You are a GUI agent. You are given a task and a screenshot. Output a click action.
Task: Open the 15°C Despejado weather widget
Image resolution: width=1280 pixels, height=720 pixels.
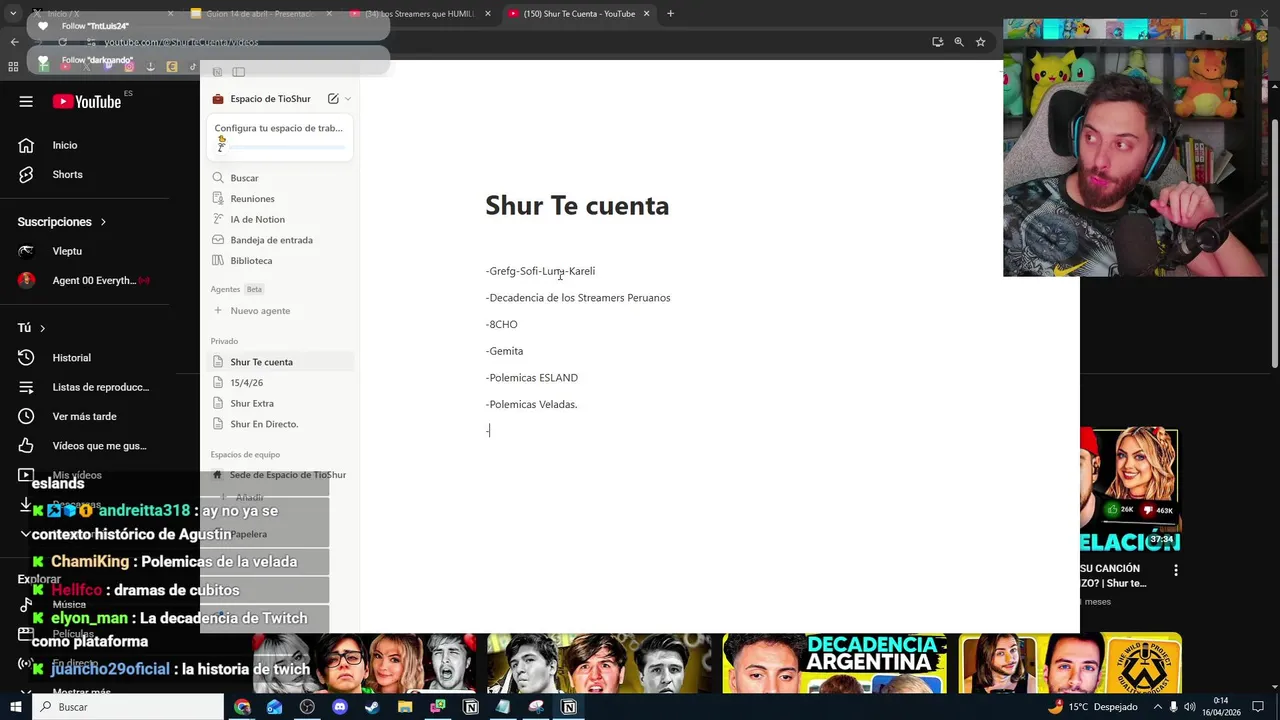[x=1092, y=707]
